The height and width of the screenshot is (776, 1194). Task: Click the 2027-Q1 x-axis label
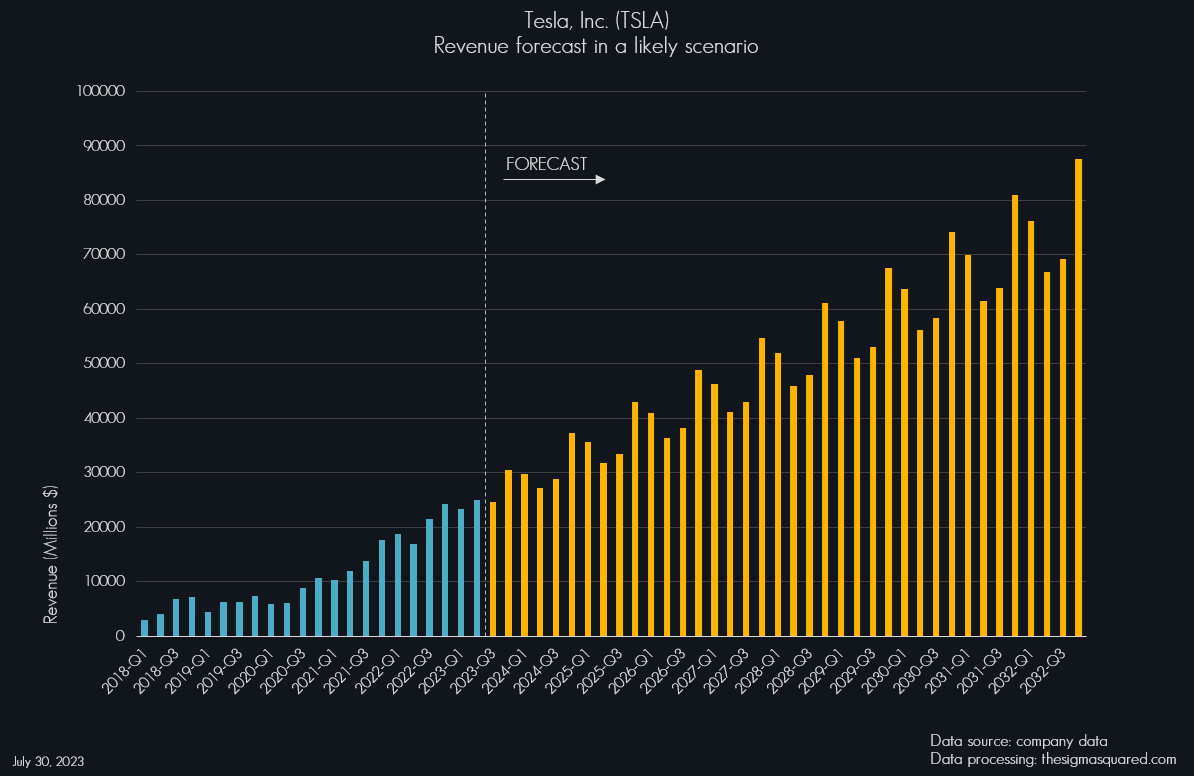point(694,669)
